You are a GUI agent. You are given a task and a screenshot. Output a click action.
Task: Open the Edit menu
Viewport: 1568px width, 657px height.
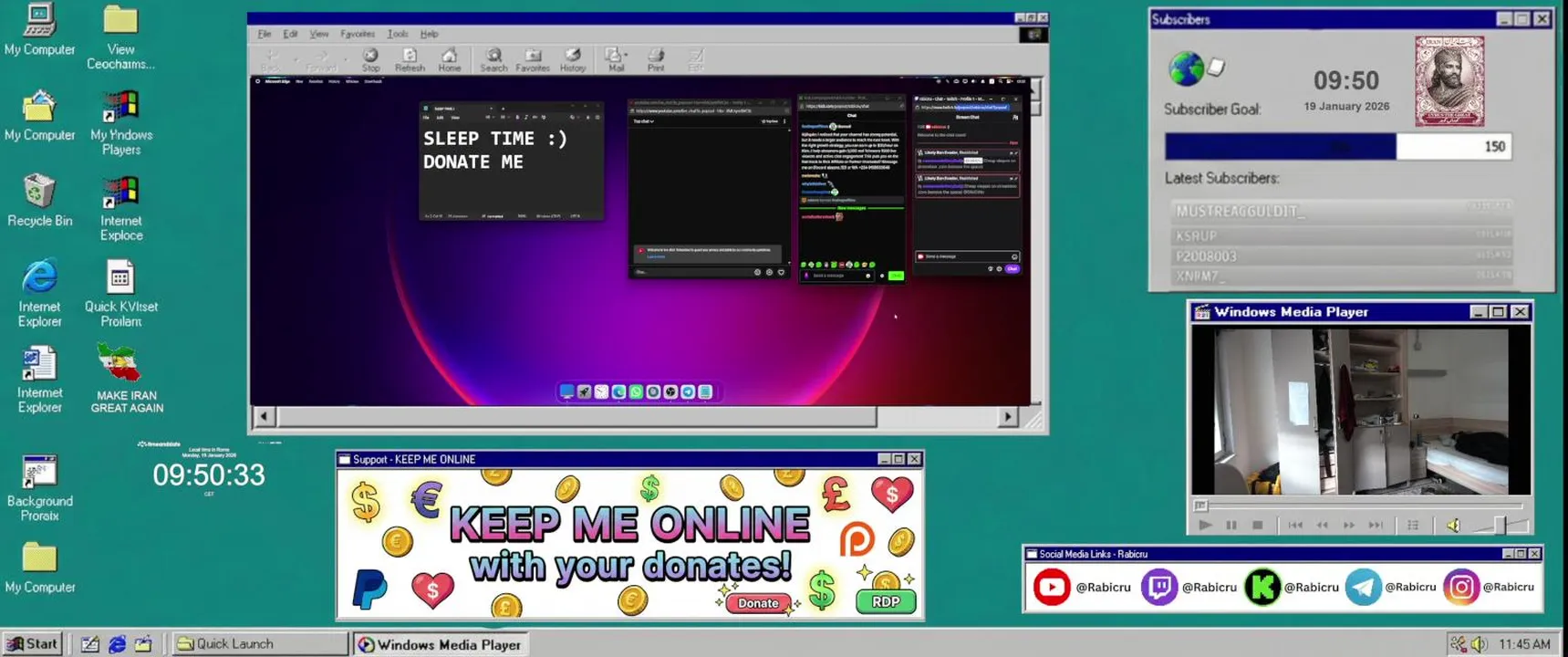(290, 34)
